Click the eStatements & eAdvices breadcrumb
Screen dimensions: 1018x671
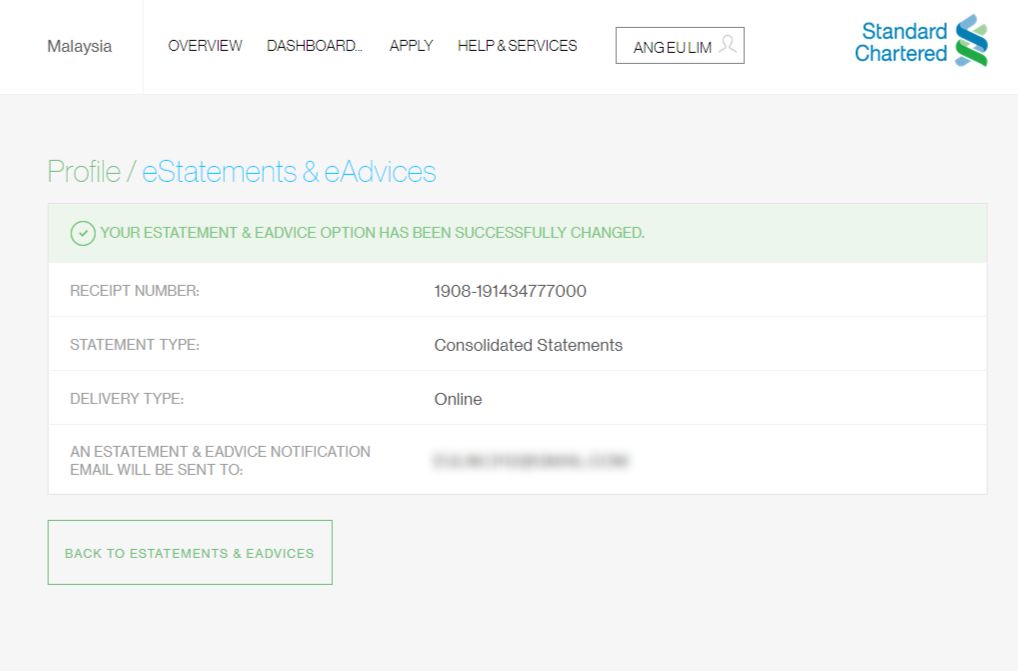click(x=288, y=172)
